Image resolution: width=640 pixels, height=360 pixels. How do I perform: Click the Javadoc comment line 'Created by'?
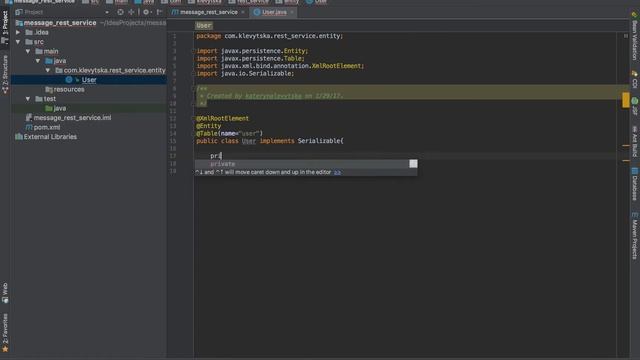[271, 96]
